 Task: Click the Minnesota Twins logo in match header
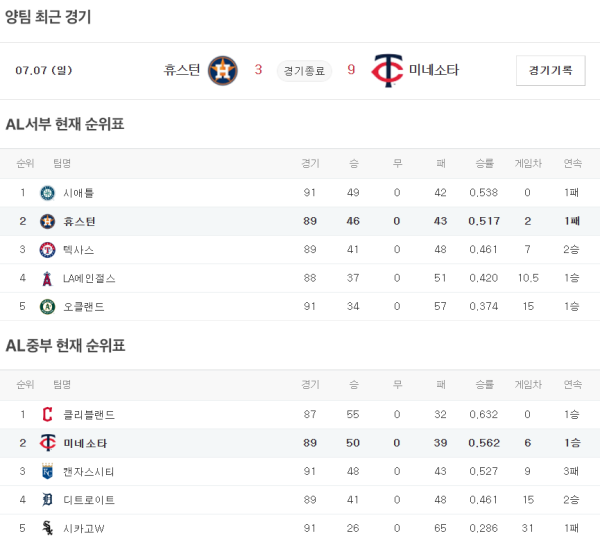coord(385,70)
